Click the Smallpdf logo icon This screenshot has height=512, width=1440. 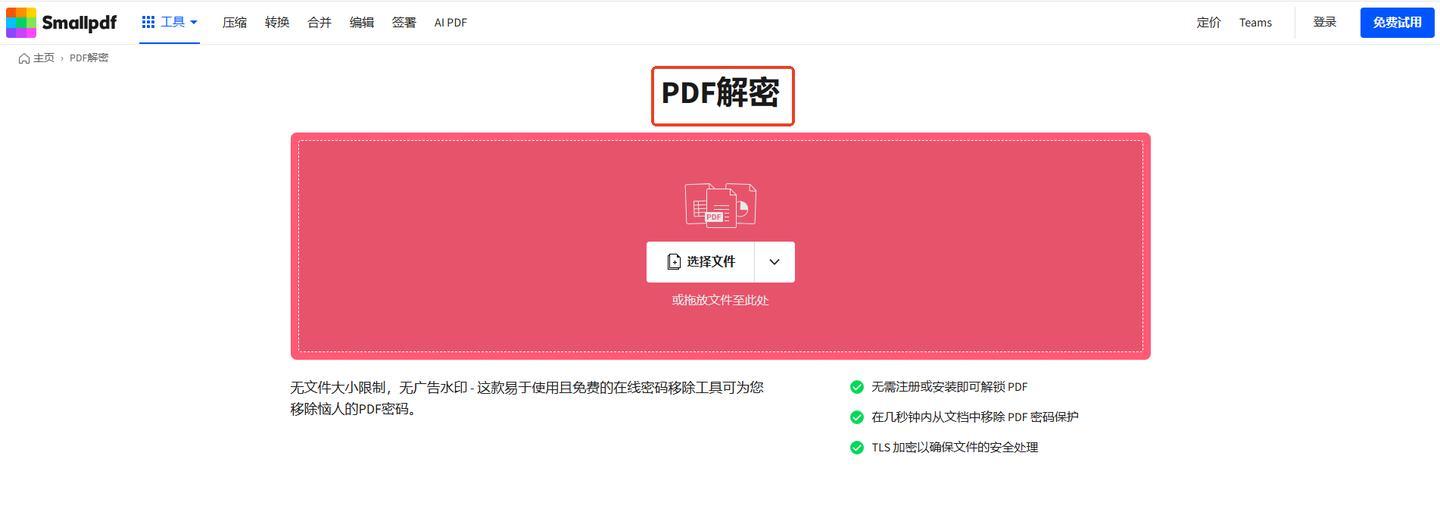click(x=21, y=22)
